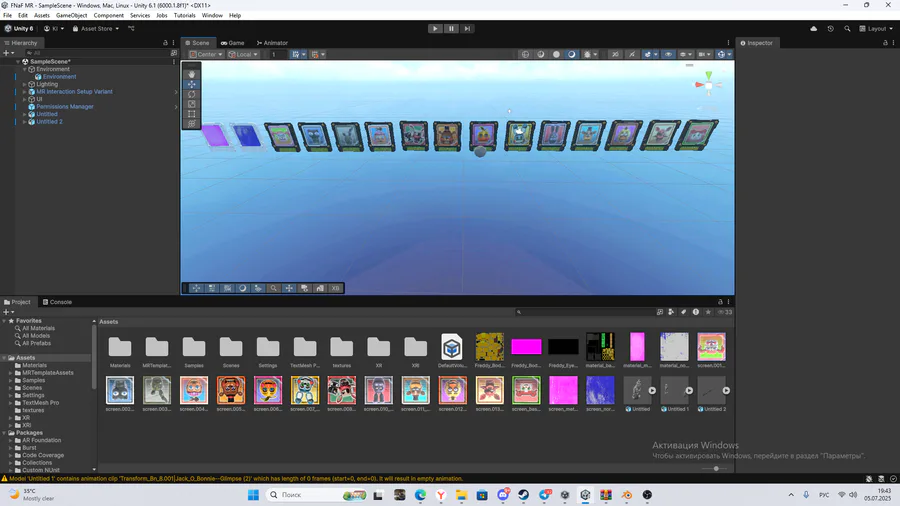
Task: Select the Rotate tool in Scene
Action: (x=192, y=94)
